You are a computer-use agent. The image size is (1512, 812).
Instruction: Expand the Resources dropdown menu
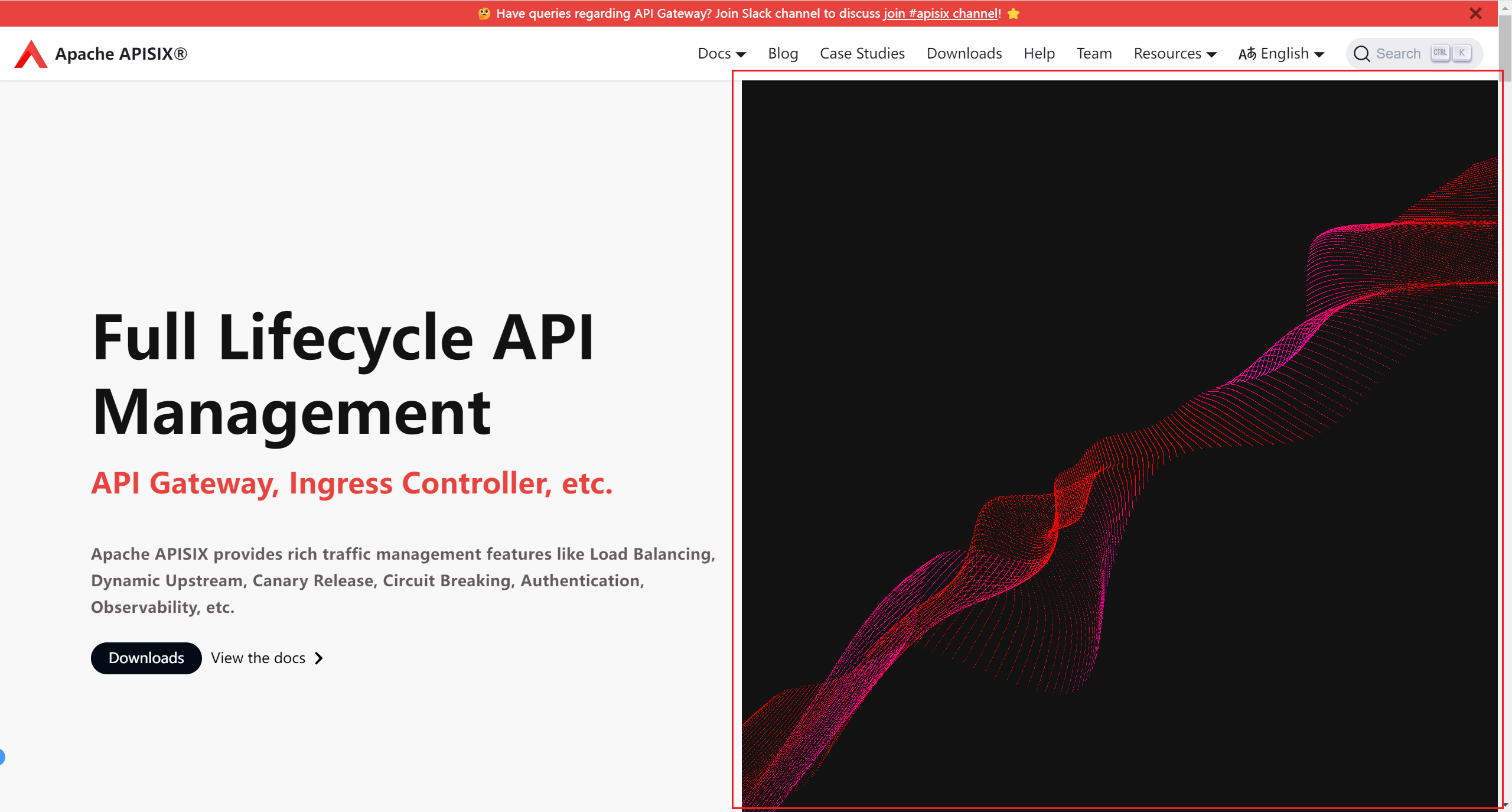(1174, 54)
